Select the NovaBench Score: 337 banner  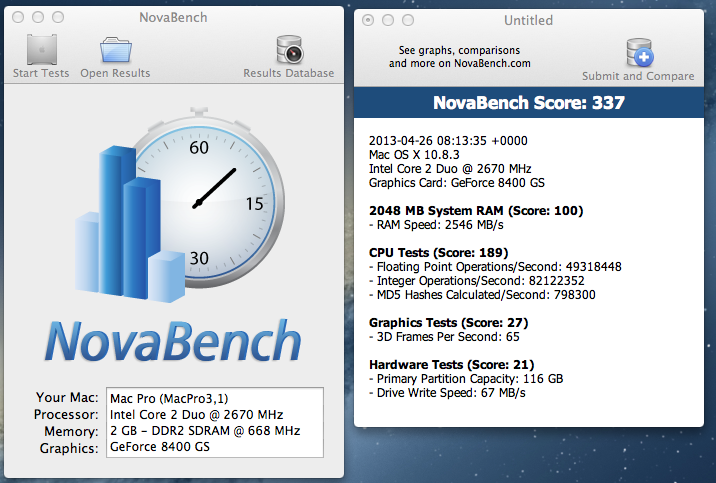(529, 103)
